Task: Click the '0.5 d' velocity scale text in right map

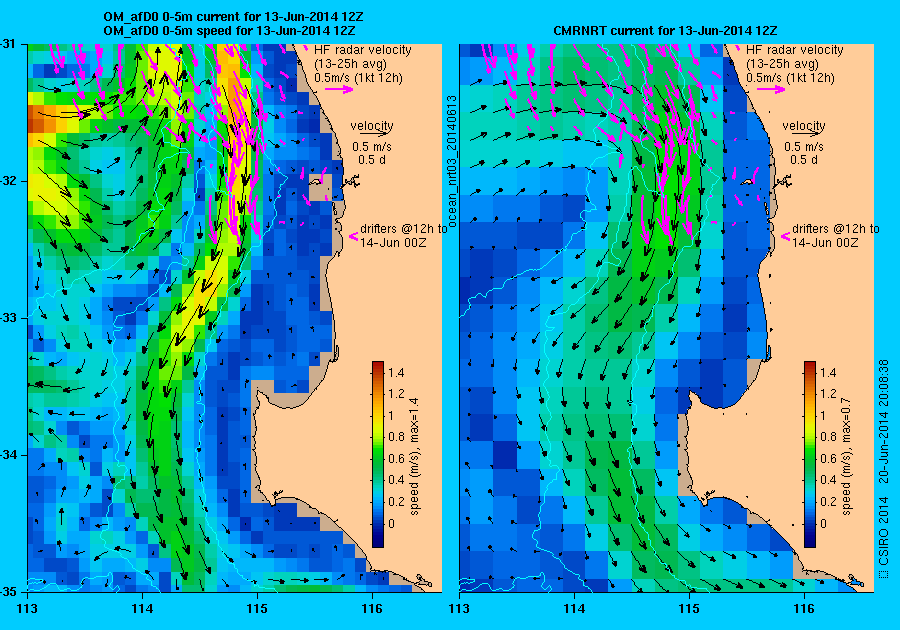Action: (x=804, y=160)
